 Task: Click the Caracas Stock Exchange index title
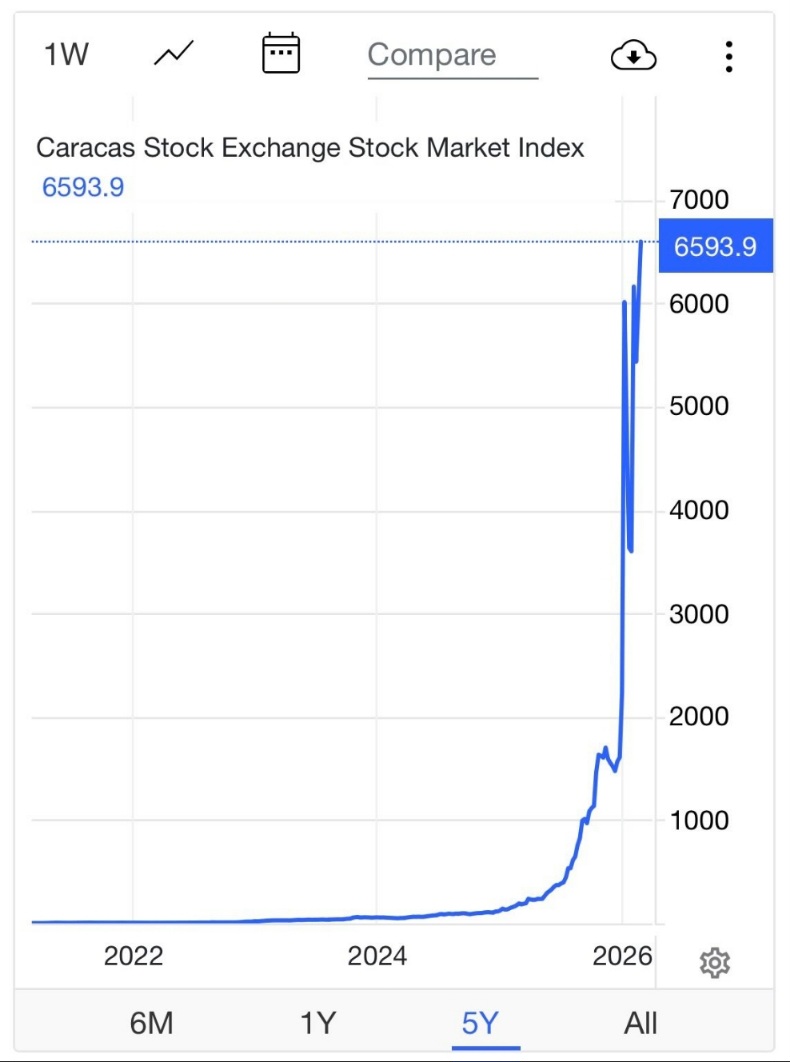[310, 148]
